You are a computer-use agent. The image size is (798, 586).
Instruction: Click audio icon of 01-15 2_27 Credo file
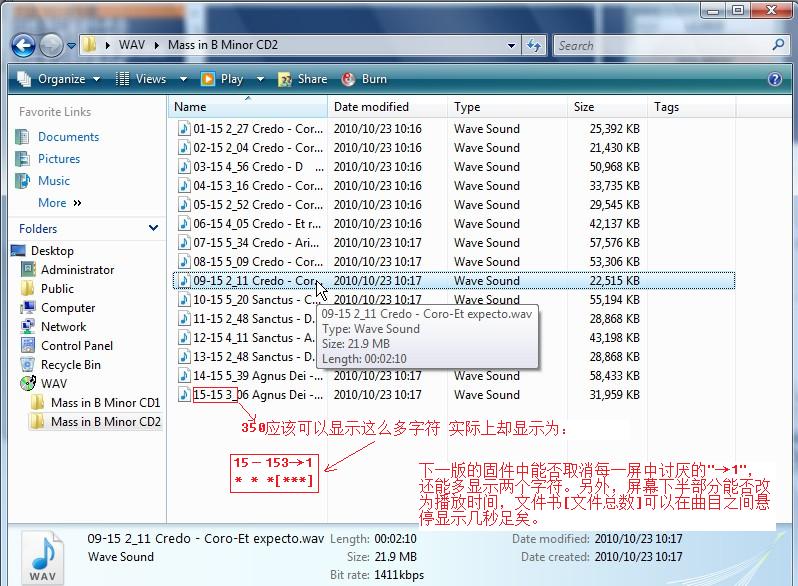coord(184,129)
